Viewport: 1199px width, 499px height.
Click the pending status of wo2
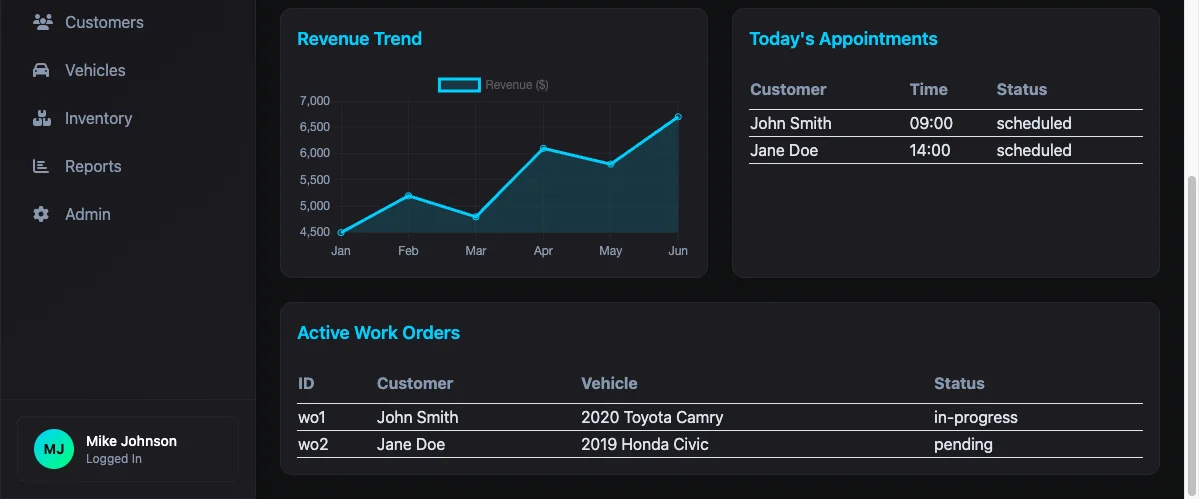tap(963, 444)
